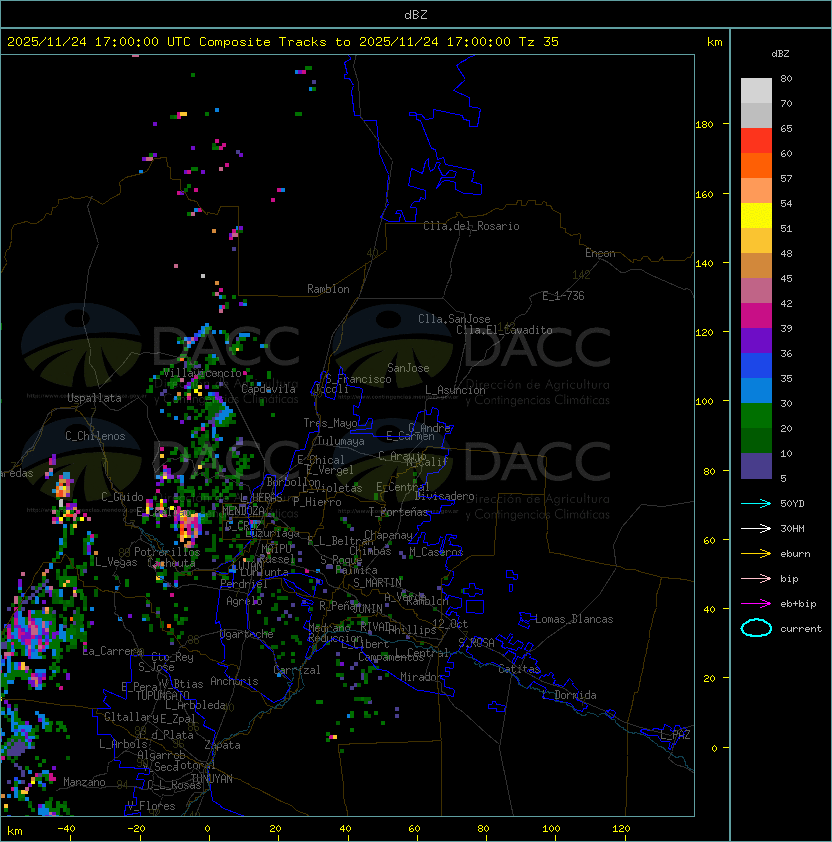Click the dBZ heading above color scale

click(780, 54)
